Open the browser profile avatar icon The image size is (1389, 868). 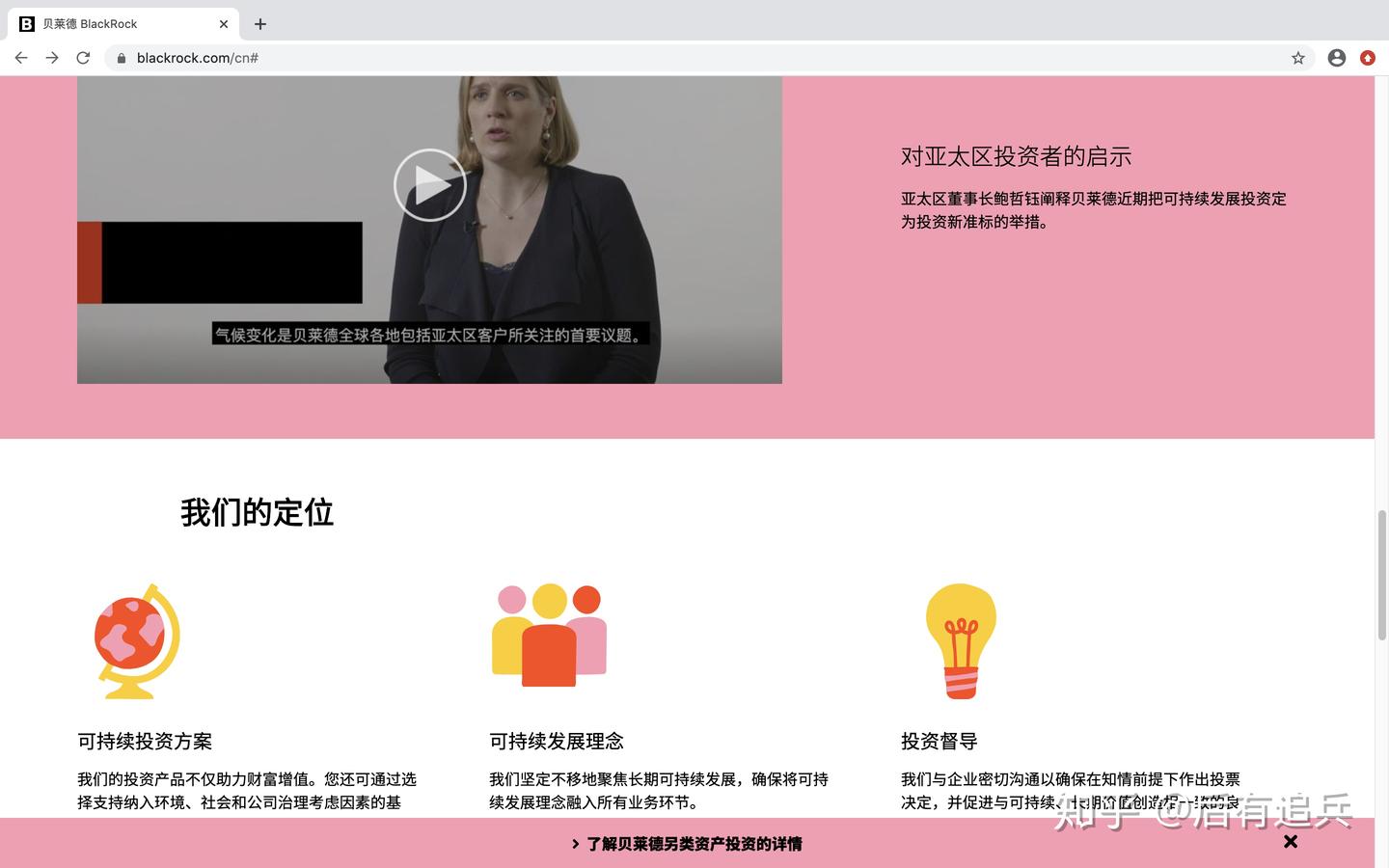tap(1336, 58)
